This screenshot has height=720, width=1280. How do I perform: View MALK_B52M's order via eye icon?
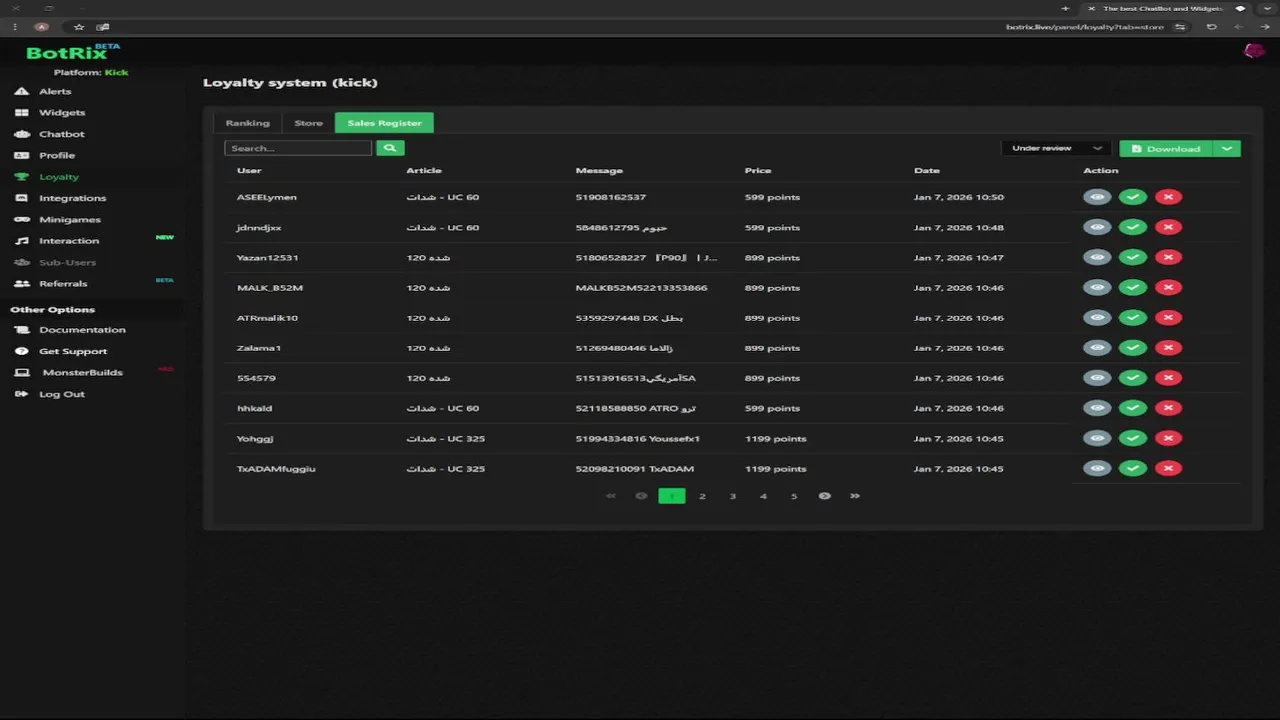[x=1097, y=287]
